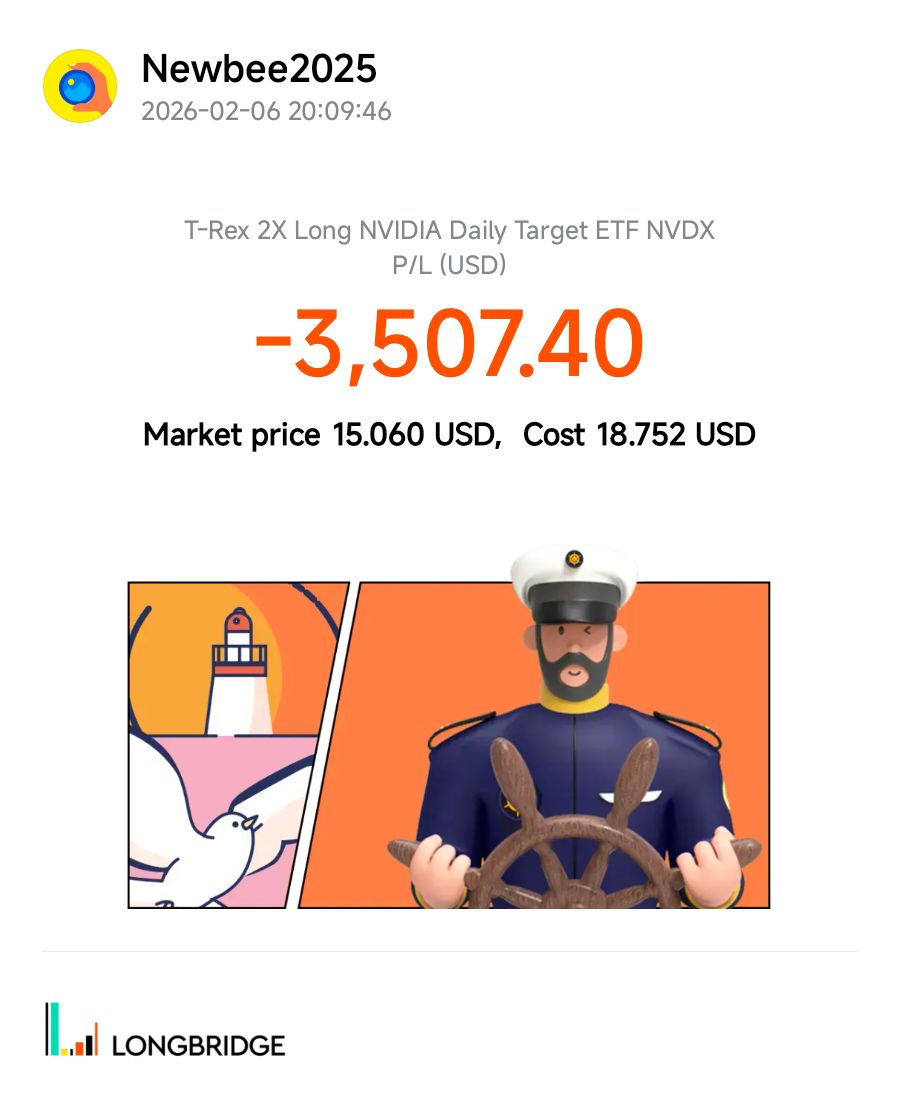The width and height of the screenshot is (900, 1114).
Task: Click the wing badge on captain's jacket
Action: (x=628, y=795)
